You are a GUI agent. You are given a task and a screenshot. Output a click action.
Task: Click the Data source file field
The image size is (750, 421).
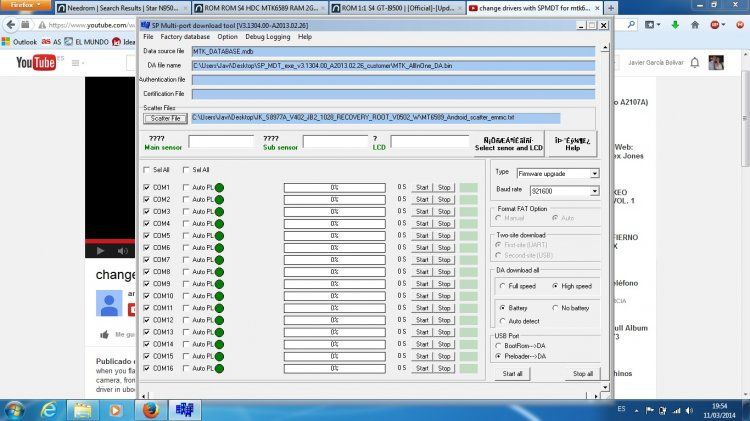(x=393, y=52)
